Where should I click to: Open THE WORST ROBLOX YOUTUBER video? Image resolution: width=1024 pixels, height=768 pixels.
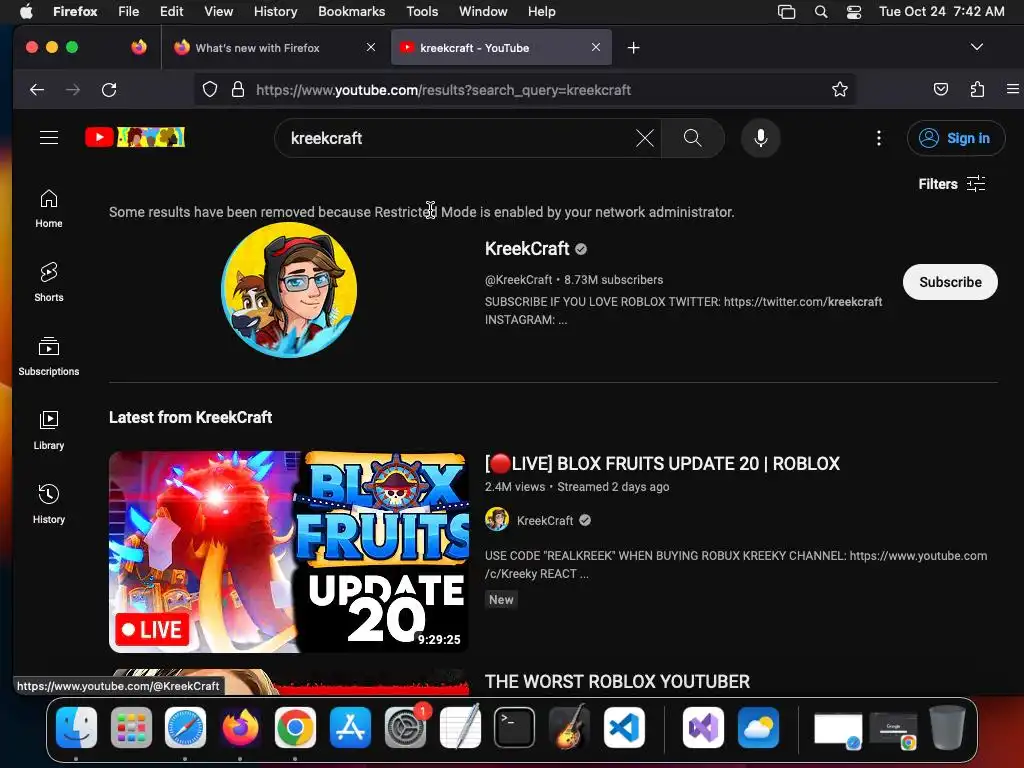pos(617,682)
